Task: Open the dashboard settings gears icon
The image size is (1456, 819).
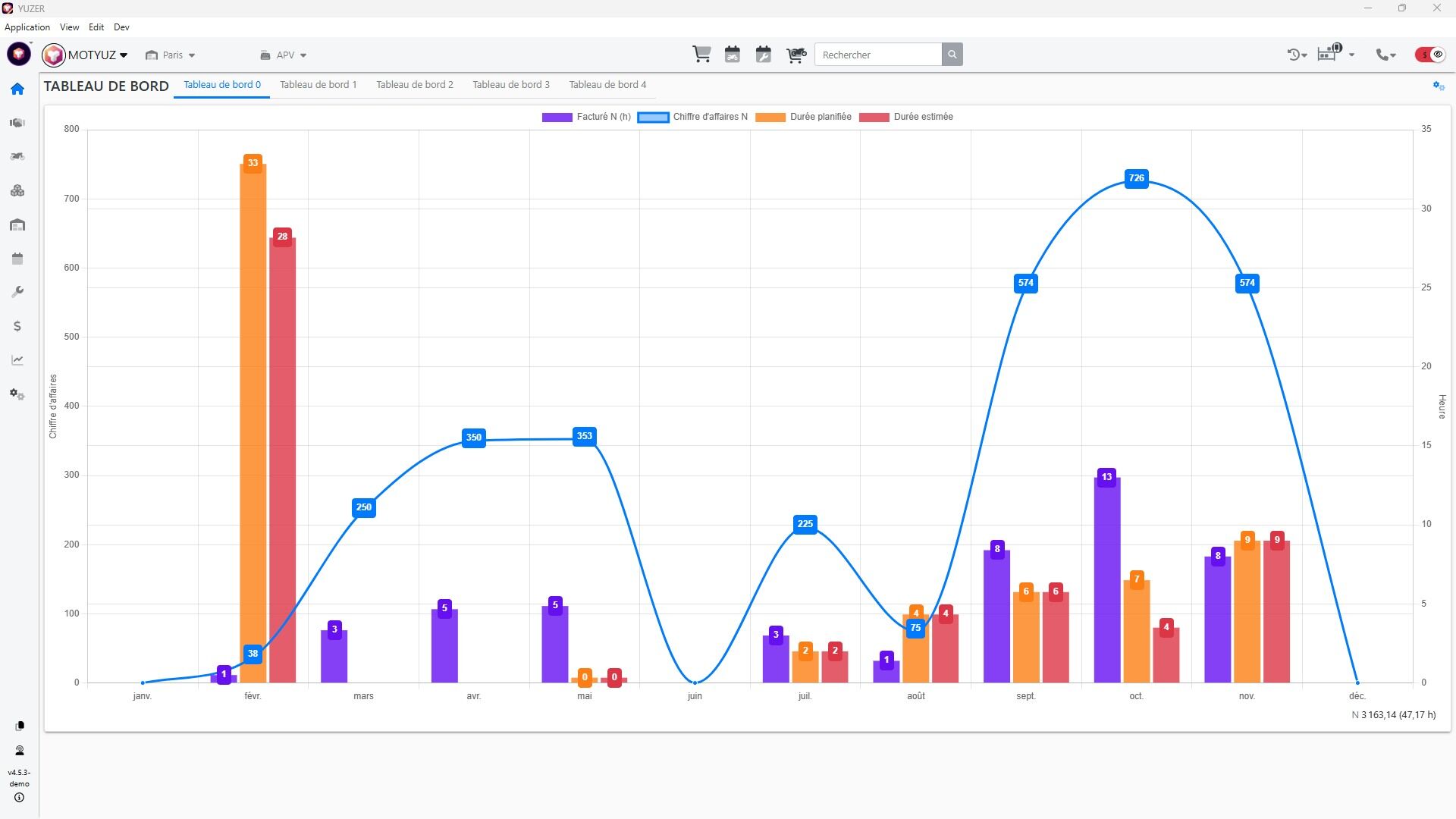Action: (1439, 86)
